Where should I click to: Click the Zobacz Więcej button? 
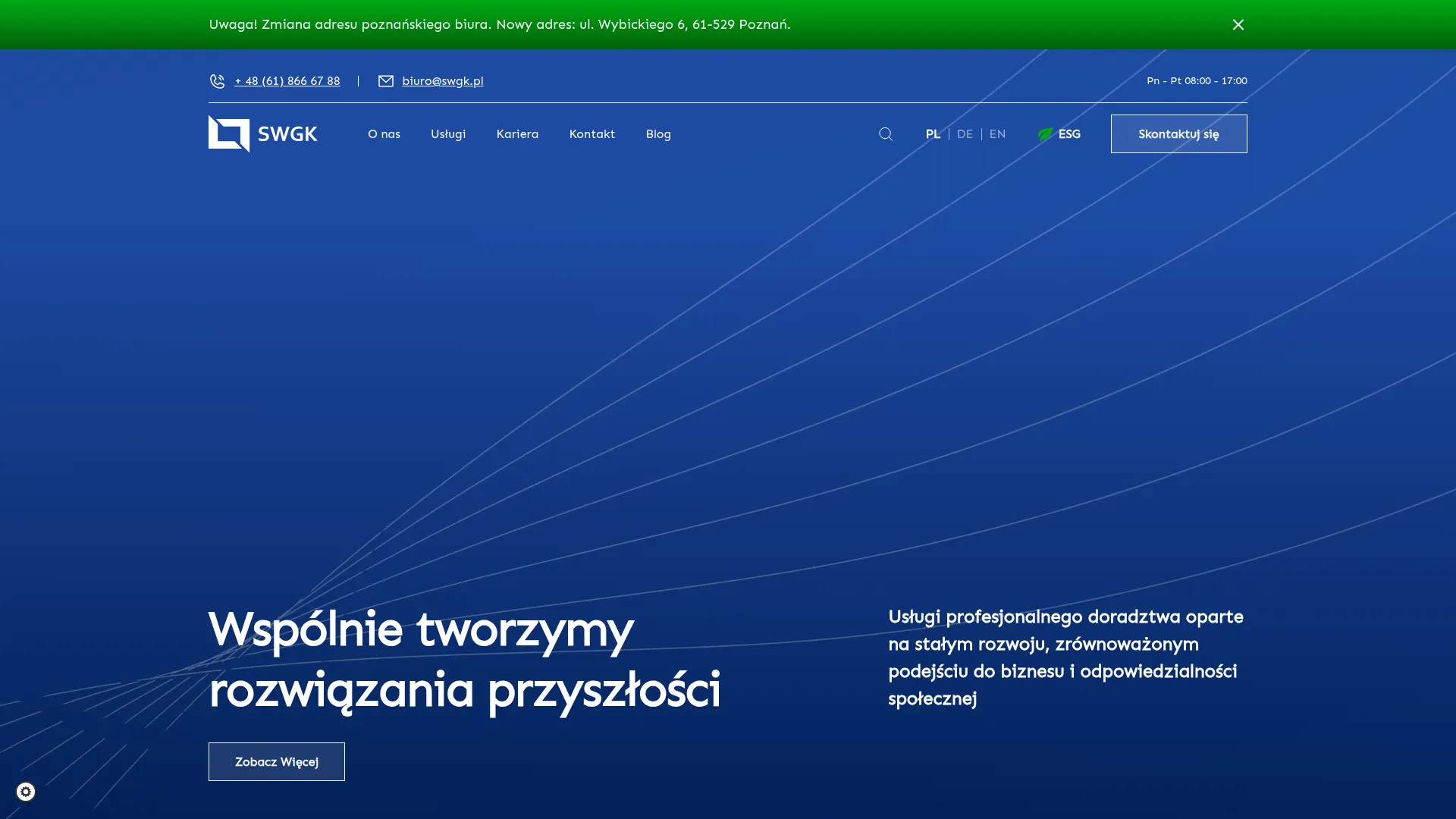coord(276,761)
